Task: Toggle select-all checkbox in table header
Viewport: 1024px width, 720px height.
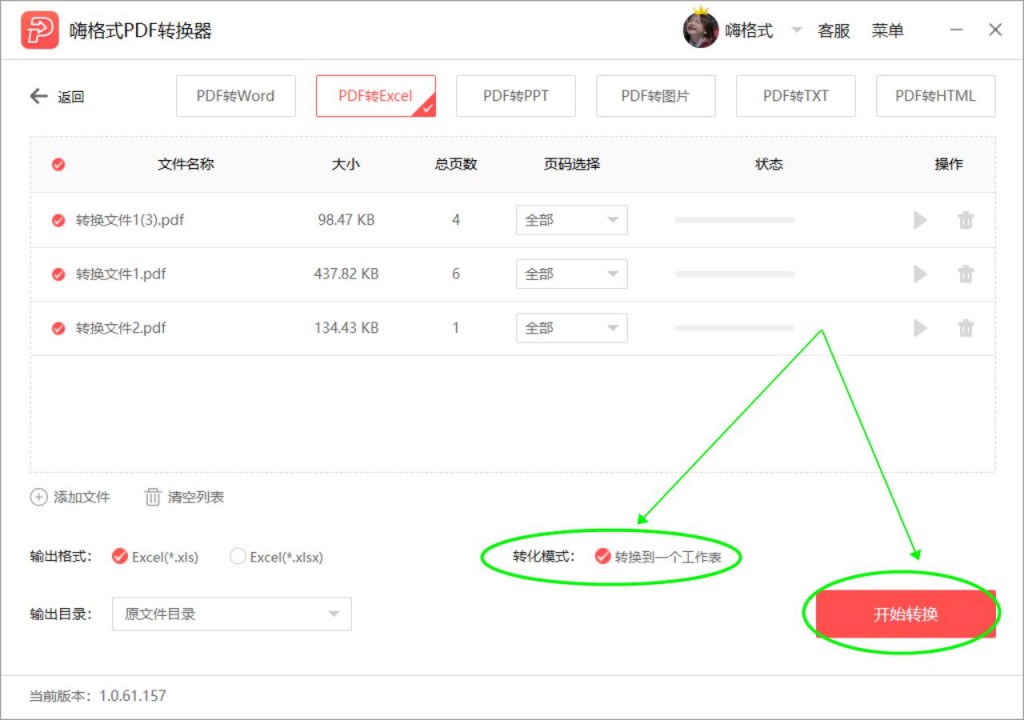Action: pyautogui.click(x=58, y=164)
